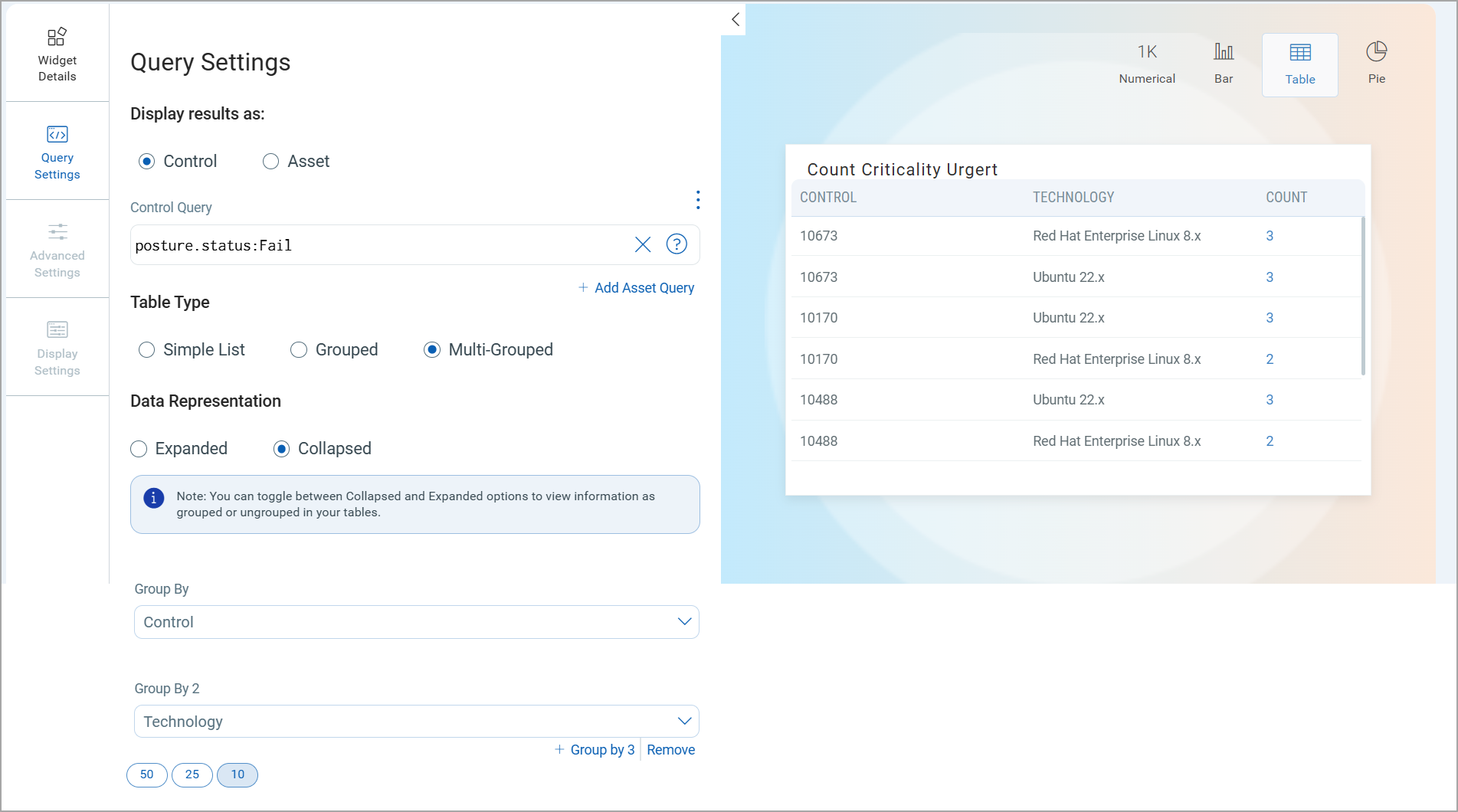Open Display Settings section
The image size is (1458, 812).
(57, 349)
